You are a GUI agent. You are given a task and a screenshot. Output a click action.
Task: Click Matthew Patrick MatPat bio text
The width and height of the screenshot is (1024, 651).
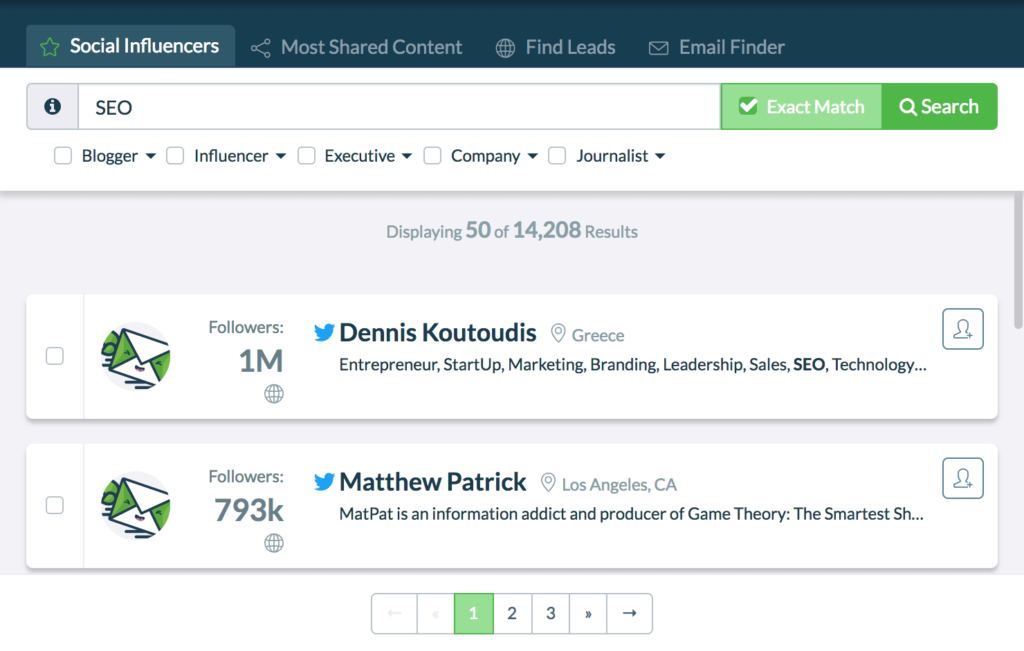tap(632, 514)
